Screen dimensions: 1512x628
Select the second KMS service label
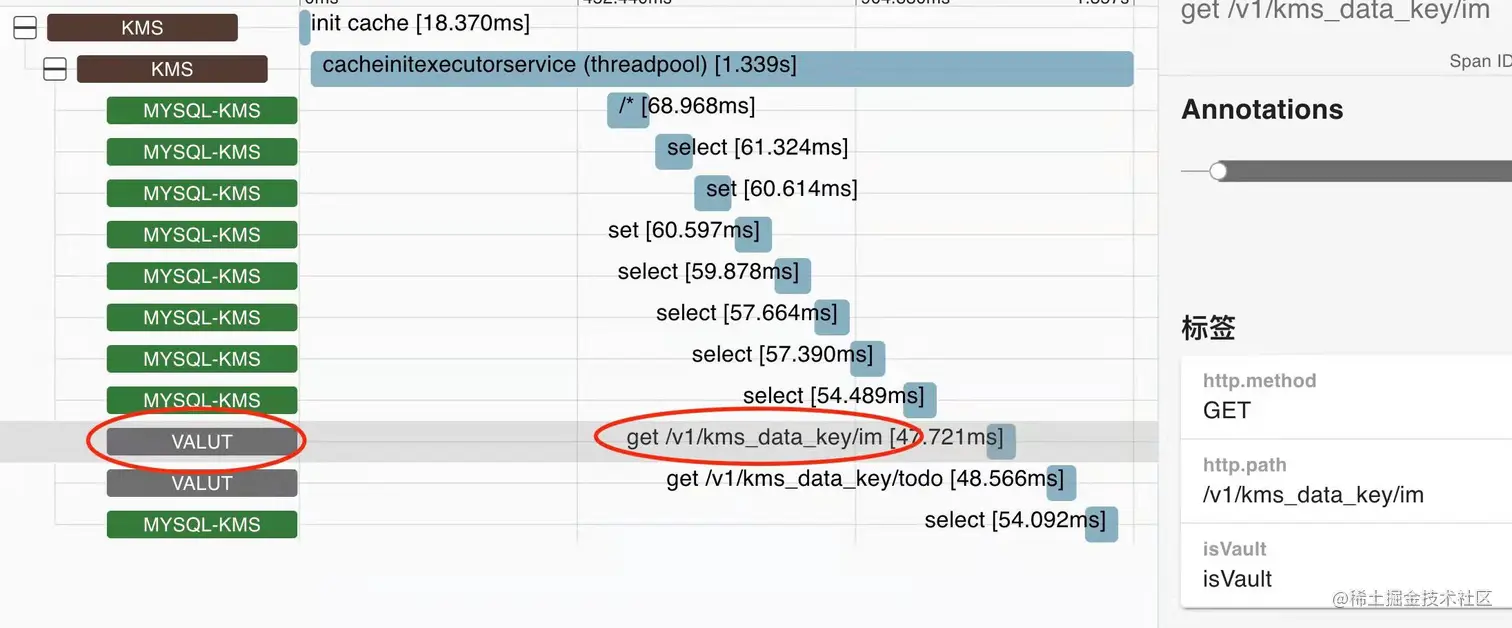tap(172, 69)
